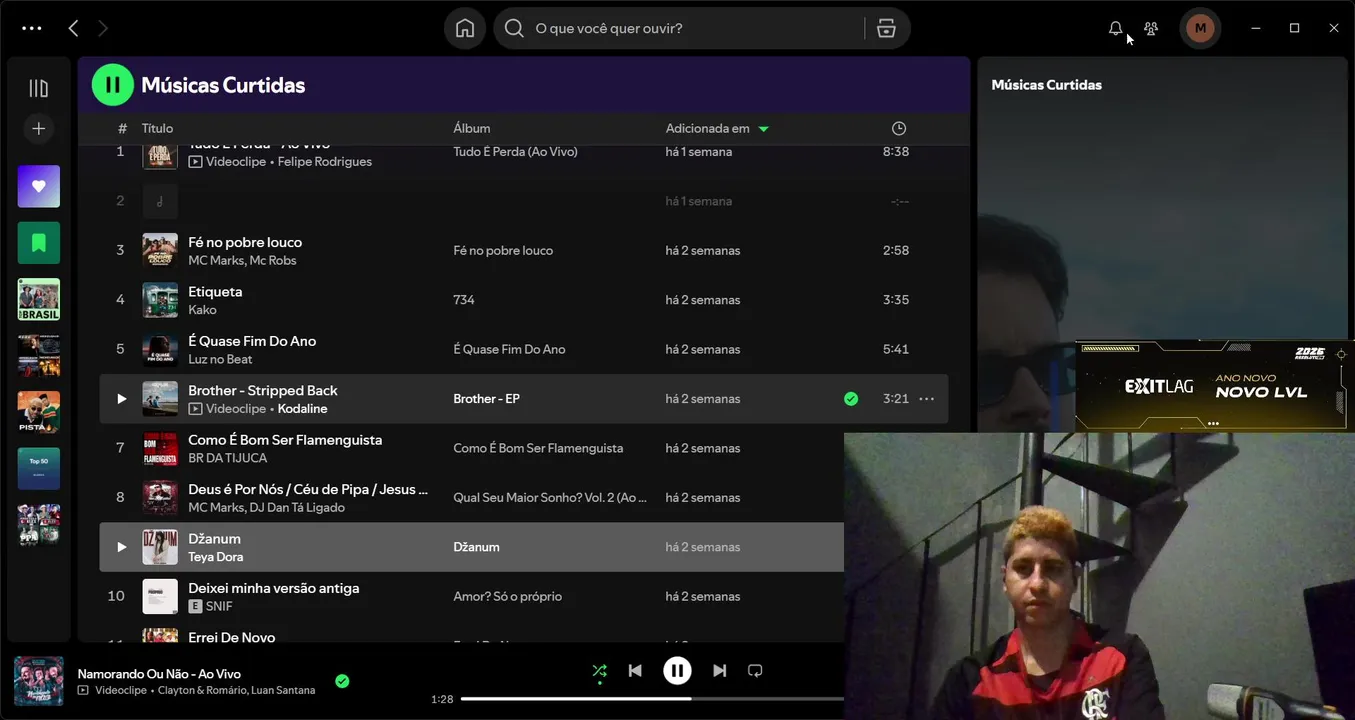Open Namorando Ou Não now-playing title

[x=159, y=674]
